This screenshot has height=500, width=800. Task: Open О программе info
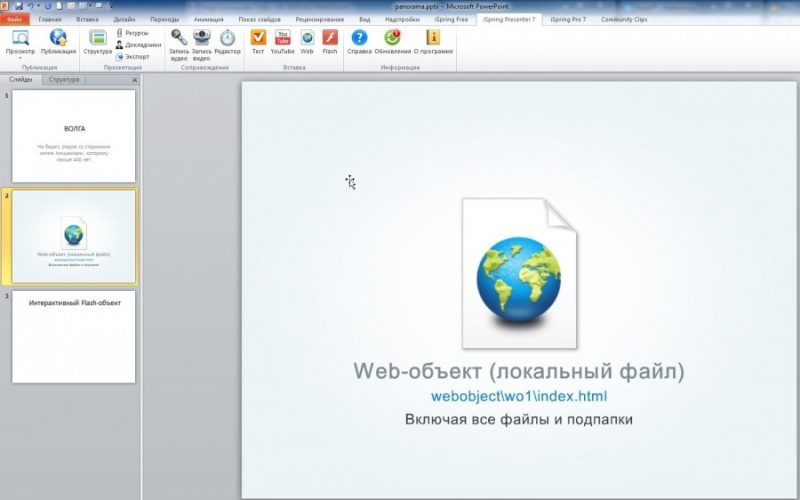(433, 42)
